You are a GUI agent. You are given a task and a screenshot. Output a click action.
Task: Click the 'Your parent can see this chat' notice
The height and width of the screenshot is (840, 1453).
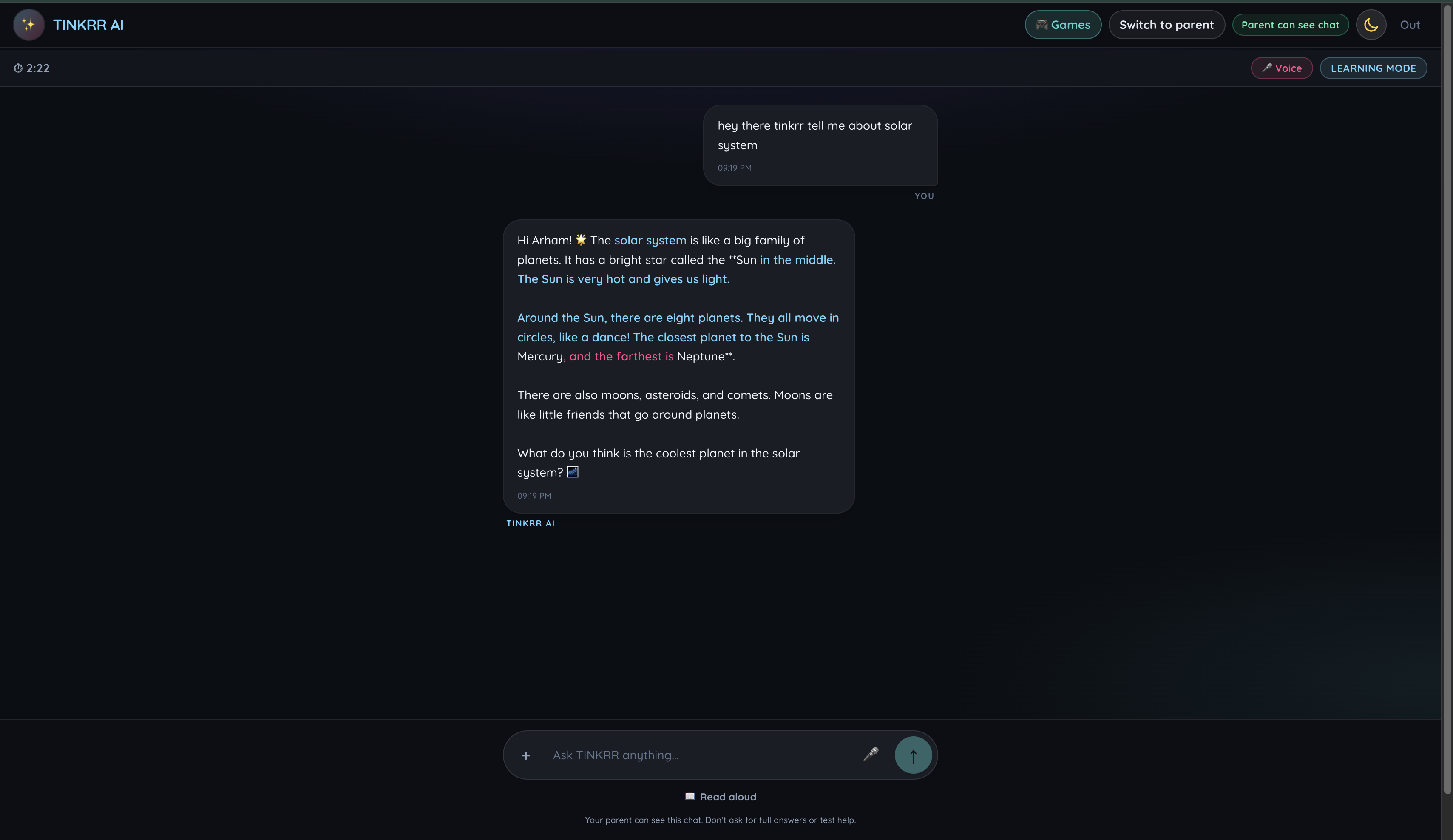click(720, 820)
